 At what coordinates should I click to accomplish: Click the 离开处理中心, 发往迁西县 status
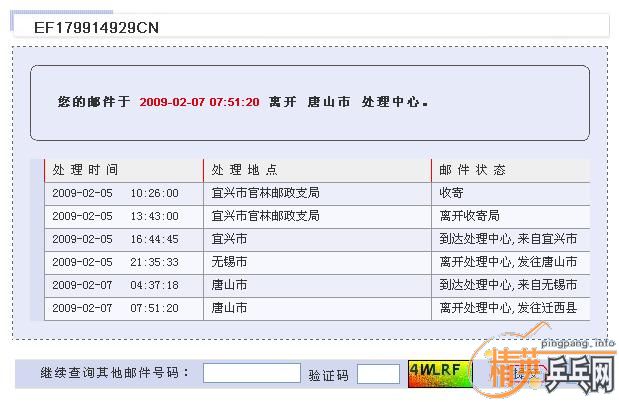[x=508, y=308]
